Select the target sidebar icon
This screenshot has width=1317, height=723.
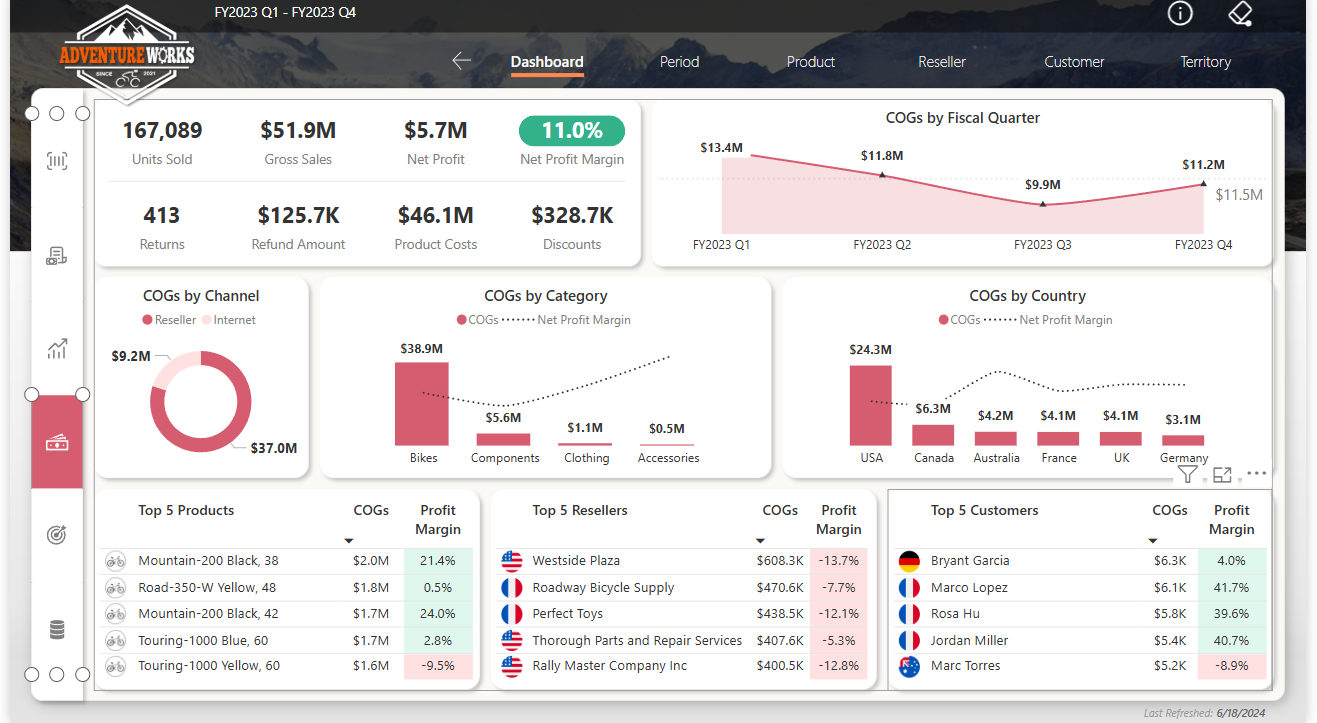click(x=57, y=535)
